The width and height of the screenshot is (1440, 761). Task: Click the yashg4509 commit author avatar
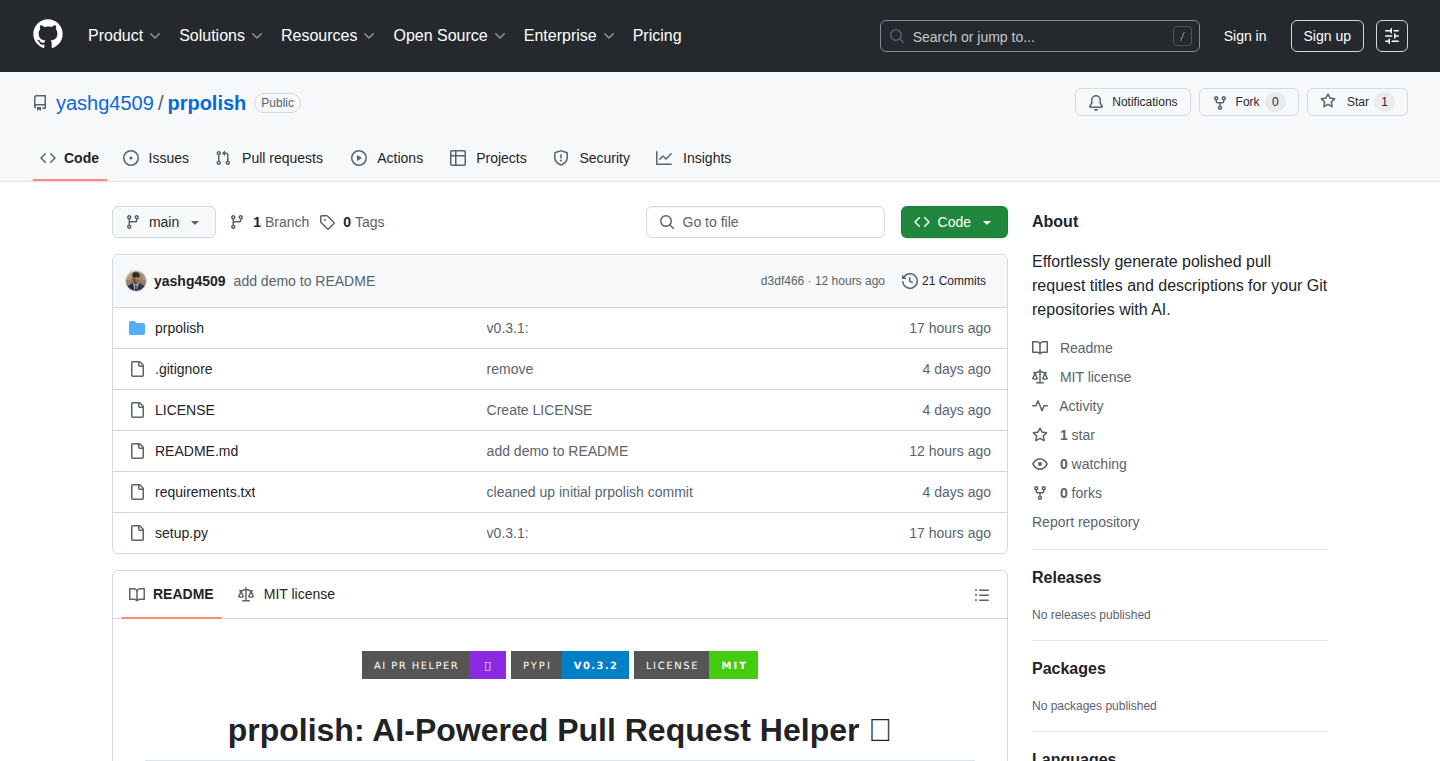136,281
